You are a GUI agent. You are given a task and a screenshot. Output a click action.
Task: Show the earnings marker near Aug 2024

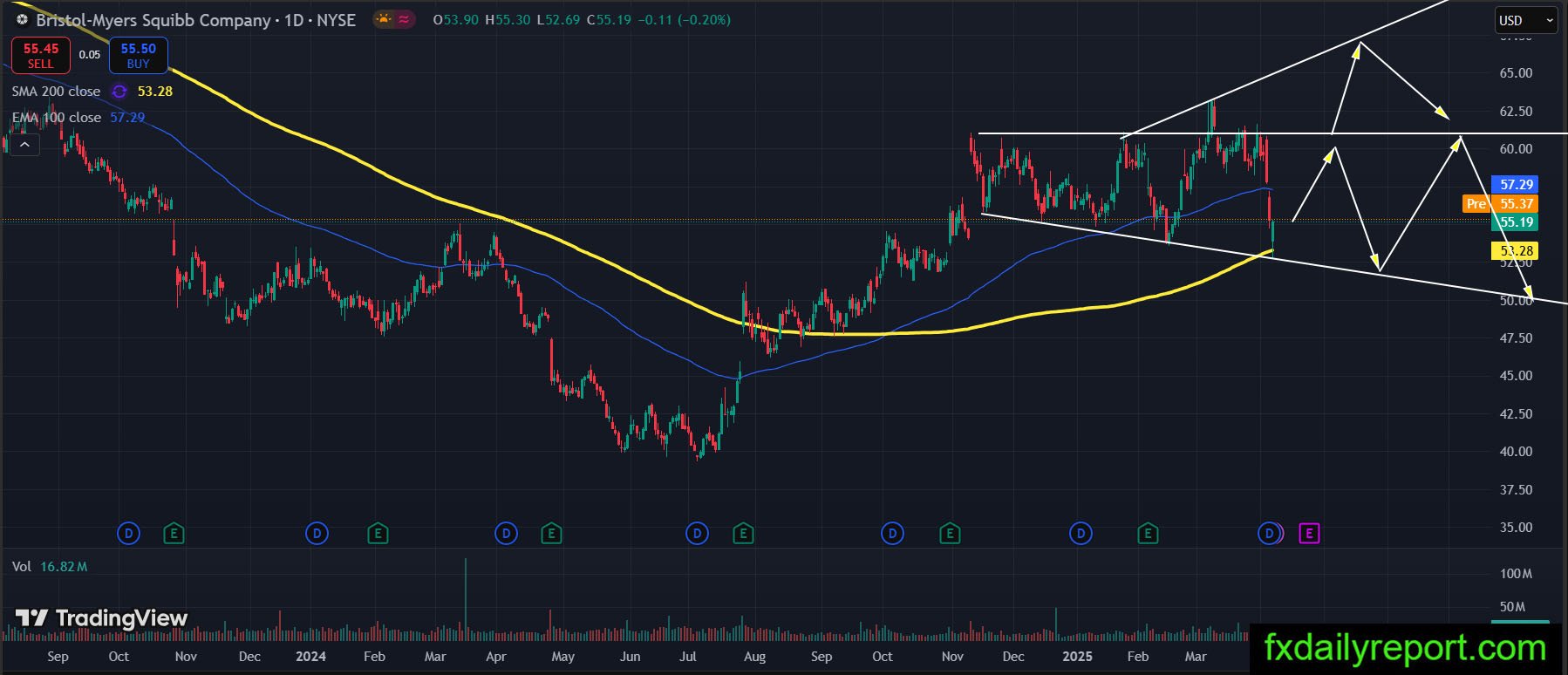(x=743, y=533)
